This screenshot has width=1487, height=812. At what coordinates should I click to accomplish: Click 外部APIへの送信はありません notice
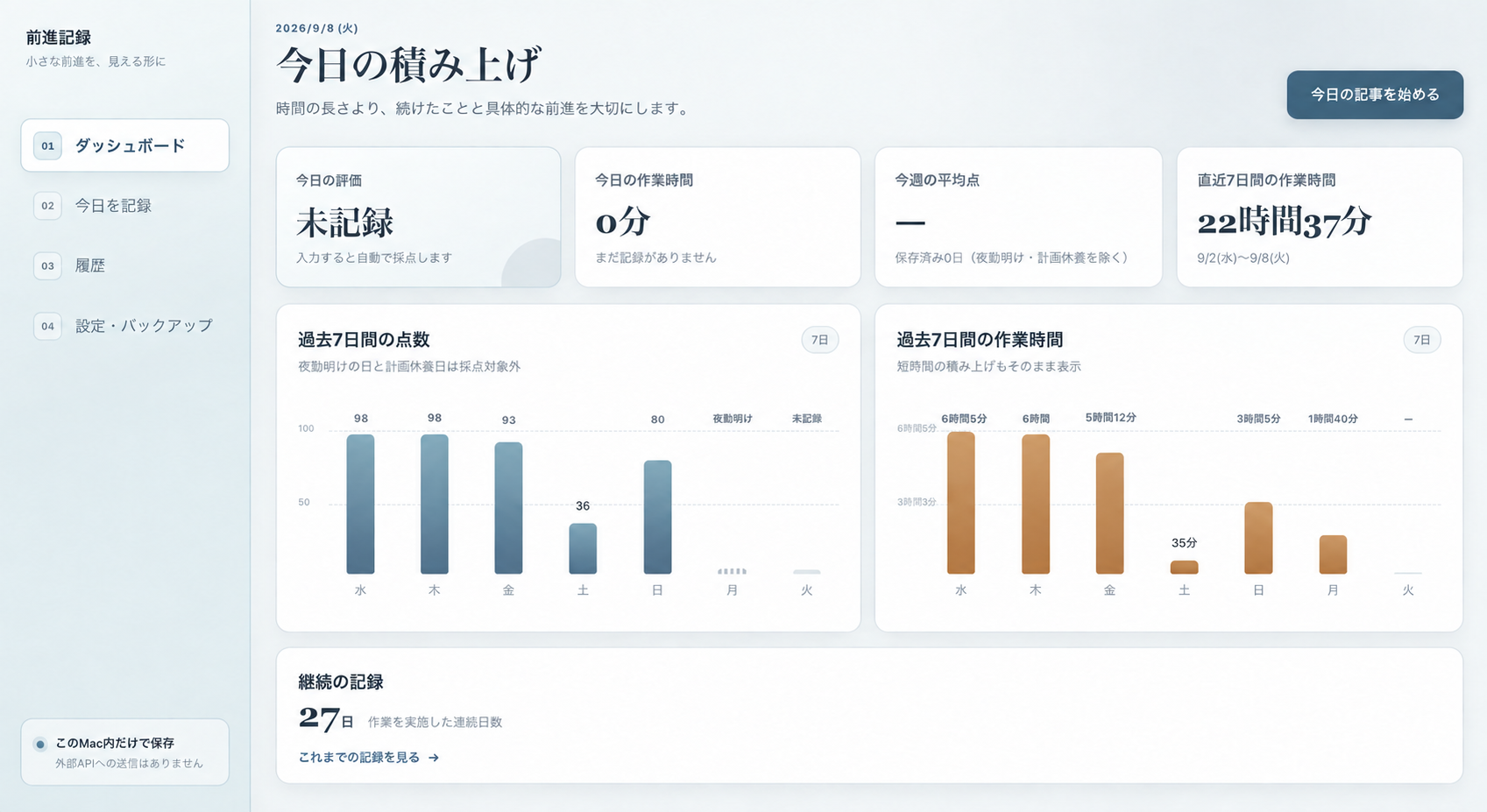point(130,764)
